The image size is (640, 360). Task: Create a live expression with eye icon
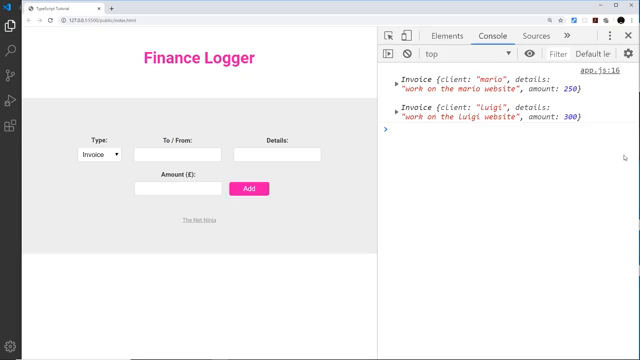(x=529, y=54)
